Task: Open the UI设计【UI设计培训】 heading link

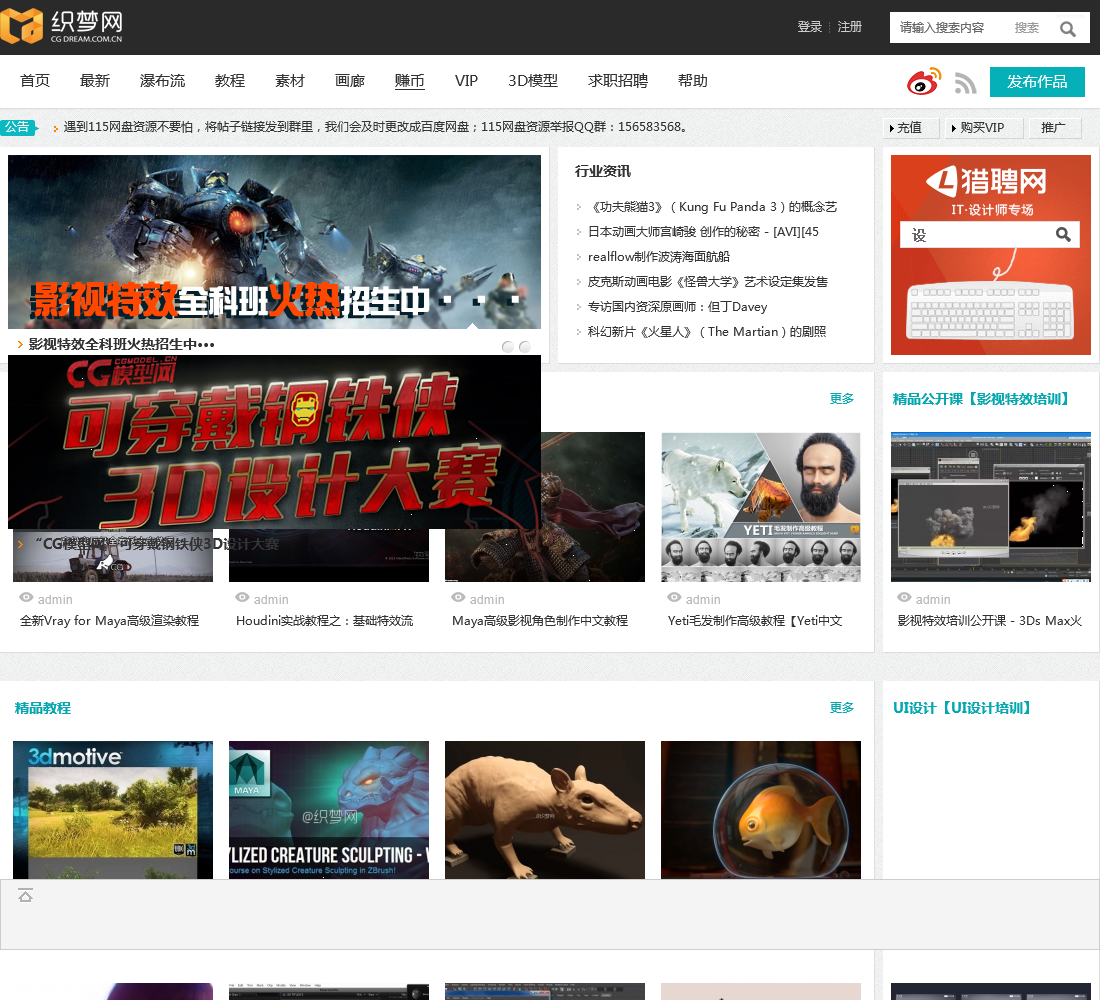Action: pos(962,707)
